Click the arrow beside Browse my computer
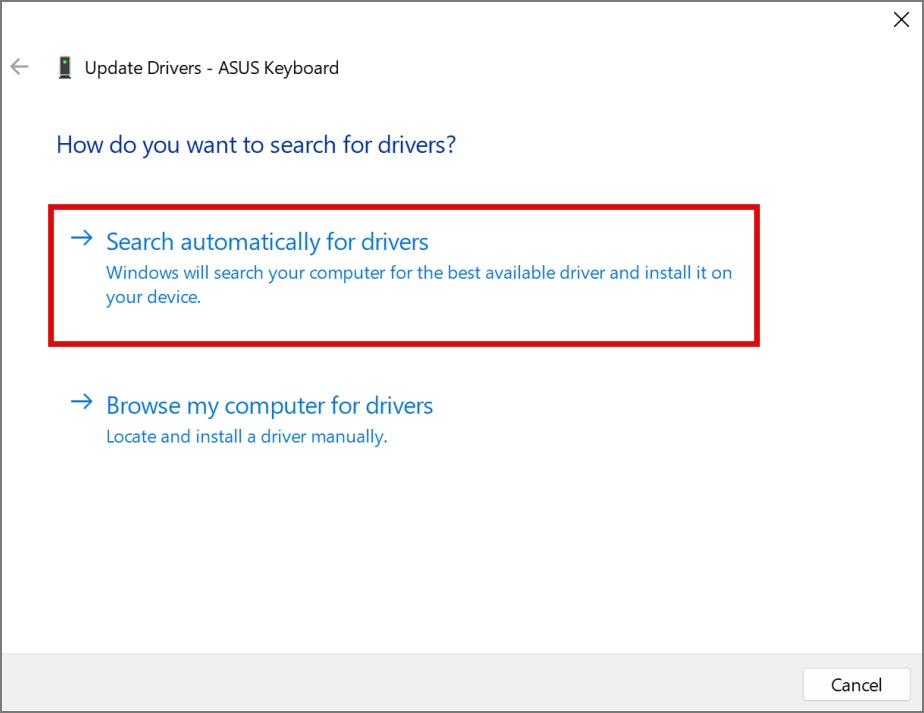The height and width of the screenshot is (713, 924). [82, 402]
